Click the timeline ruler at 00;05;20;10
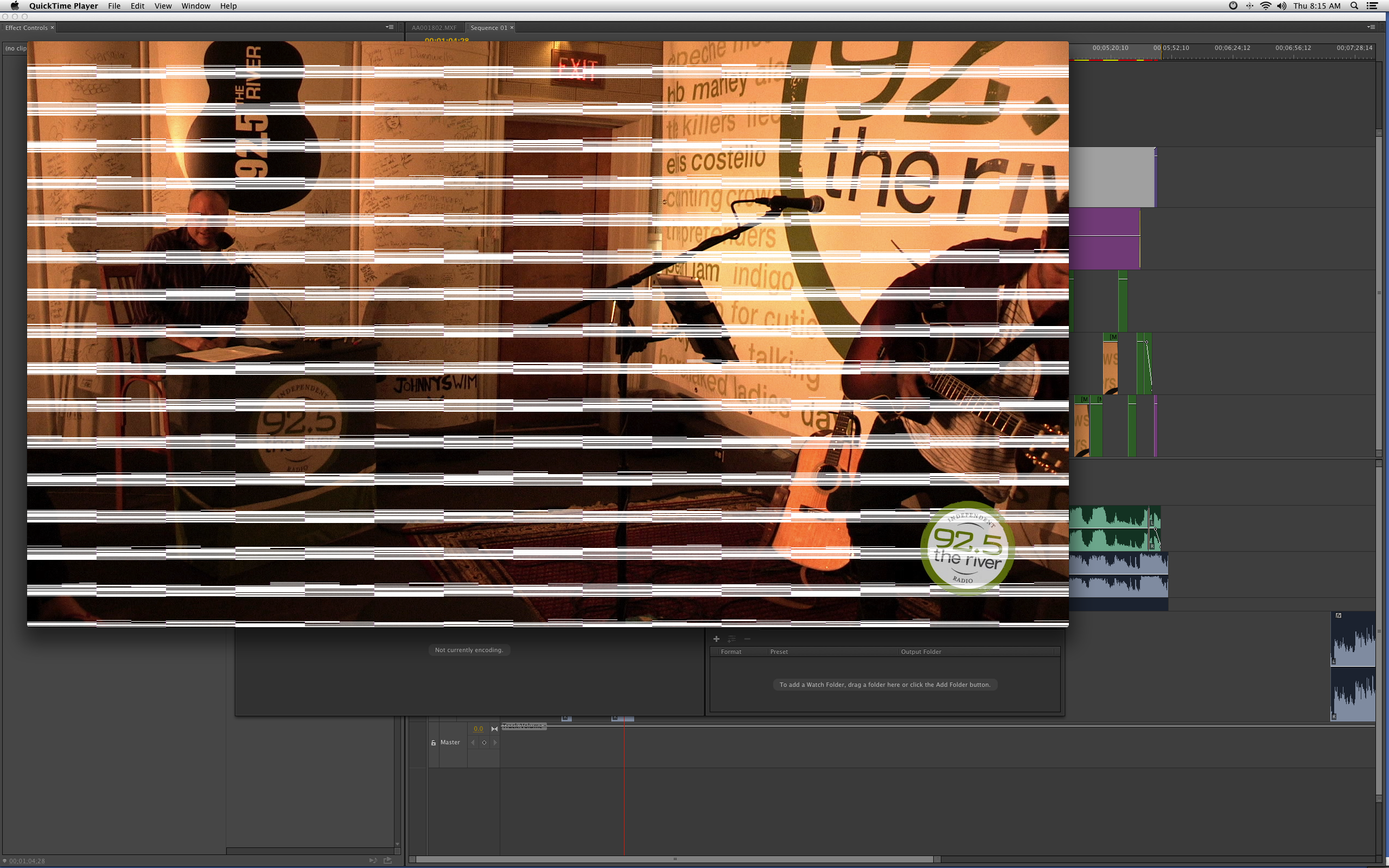This screenshot has width=1389, height=868. pyautogui.click(x=1110, y=48)
